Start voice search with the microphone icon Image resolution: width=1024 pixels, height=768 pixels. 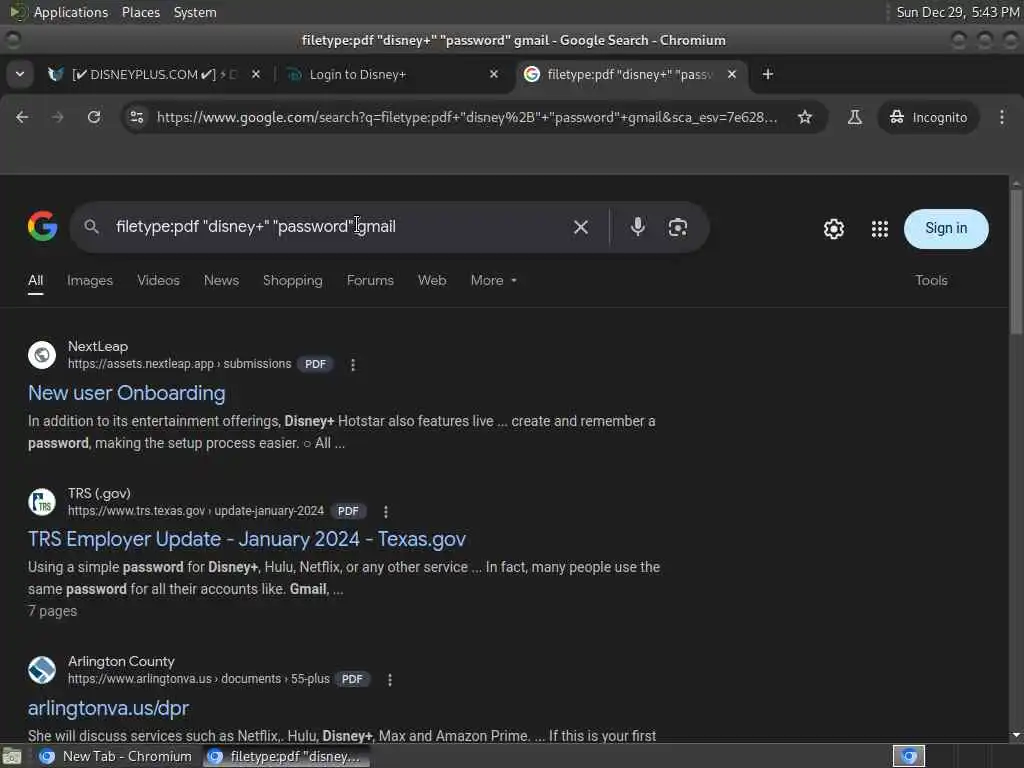637,227
